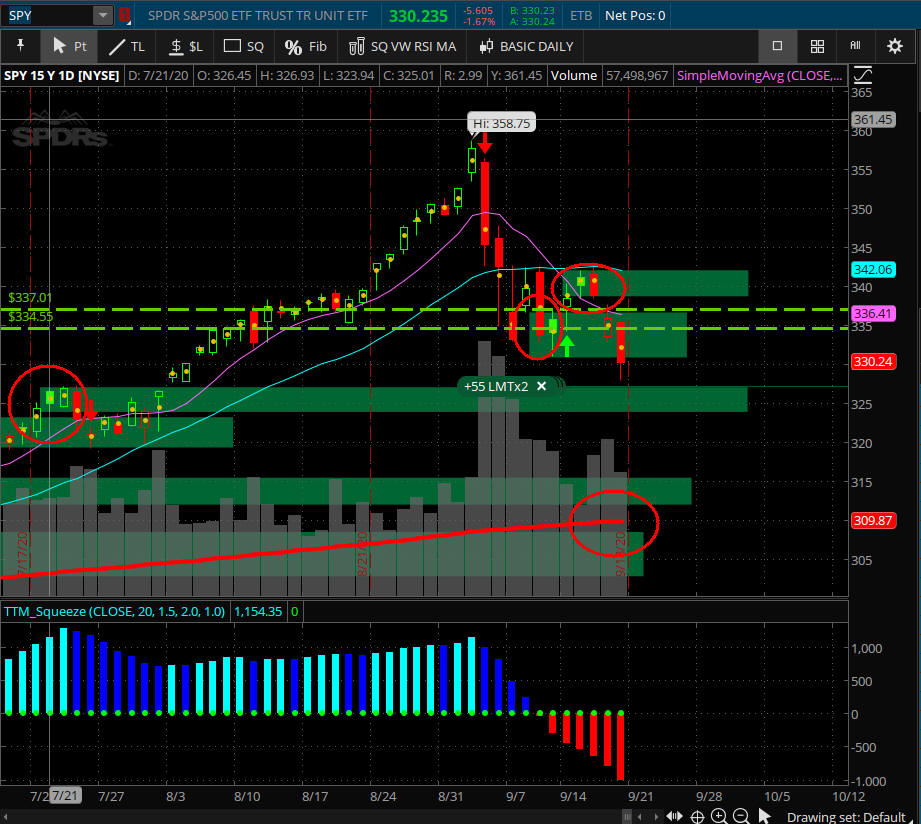Select the TL trendline drawing tool
This screenshot has width=921, height=824.
[x=127, y=46]
